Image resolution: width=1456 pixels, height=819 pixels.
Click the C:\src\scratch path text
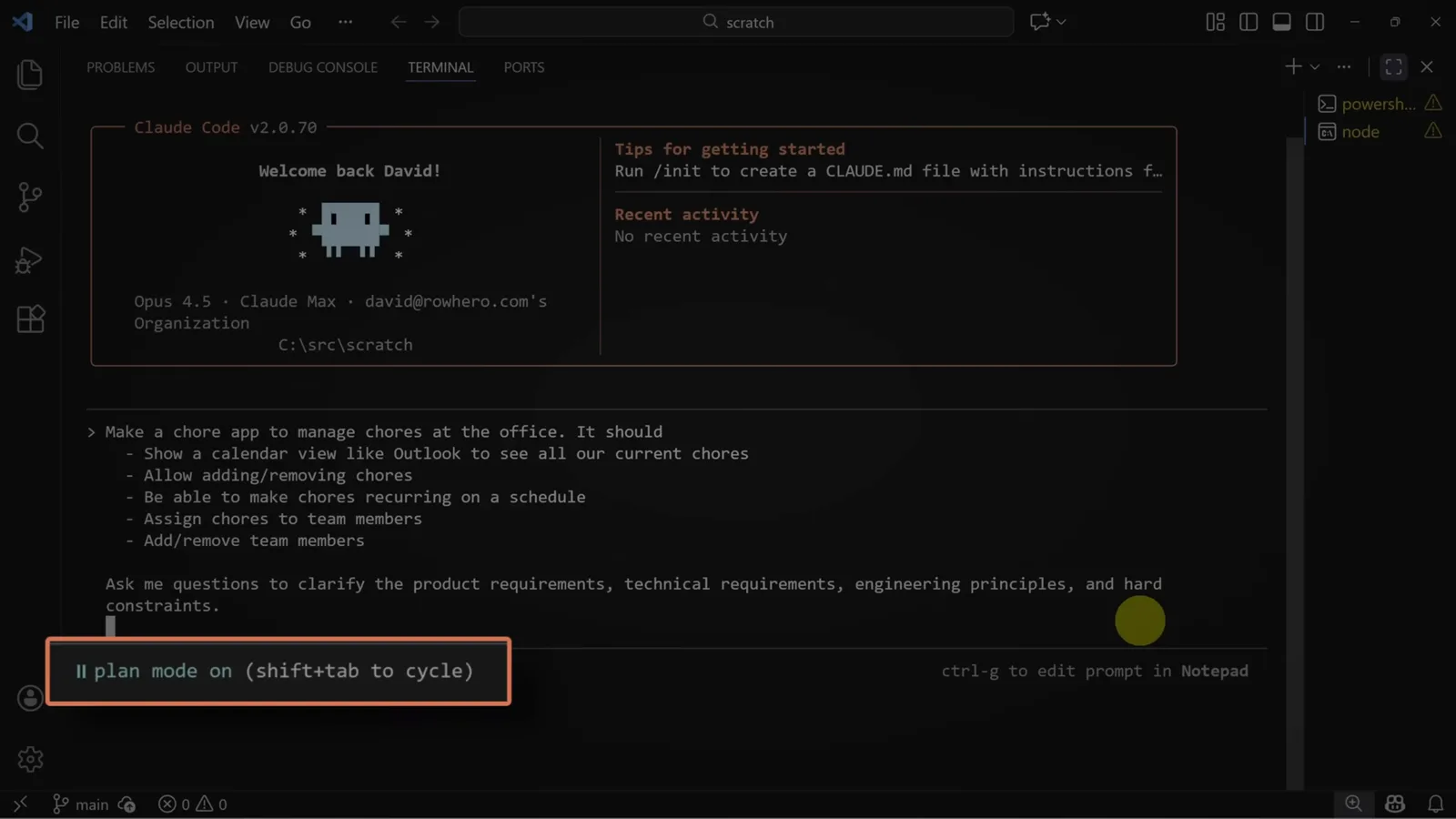pyautogui.click(x=345, y=345)
